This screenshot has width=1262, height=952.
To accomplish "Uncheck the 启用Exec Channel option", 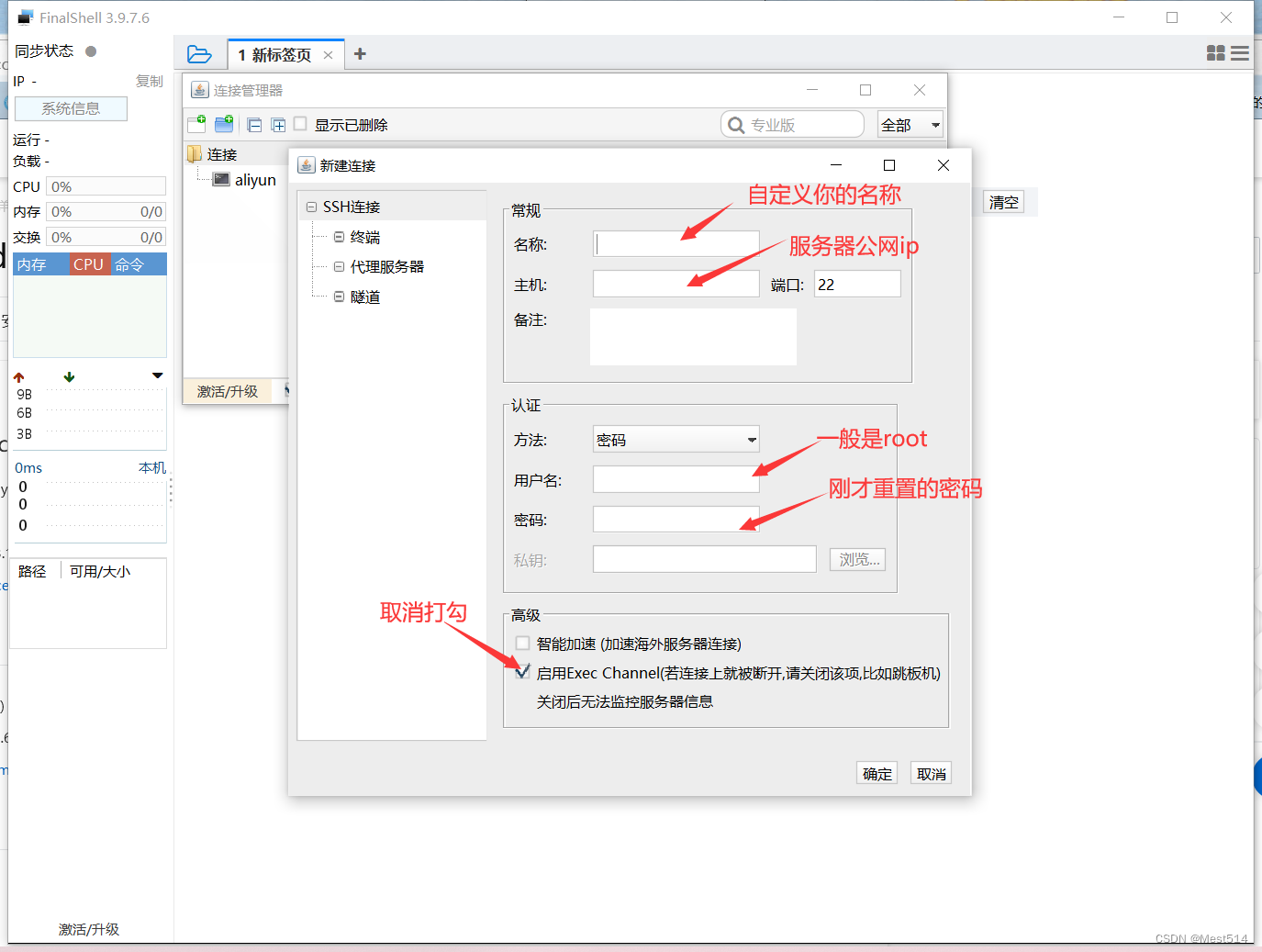I will pyautogui.click(x=522, y=672).
